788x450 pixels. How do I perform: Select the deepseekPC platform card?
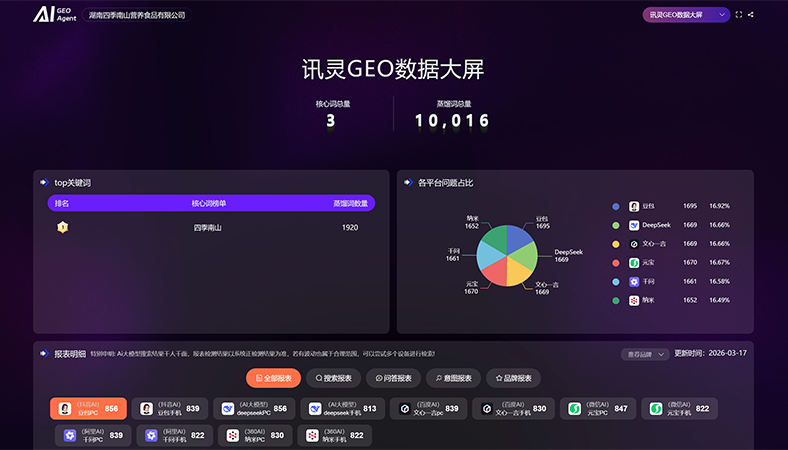point(255,409)
